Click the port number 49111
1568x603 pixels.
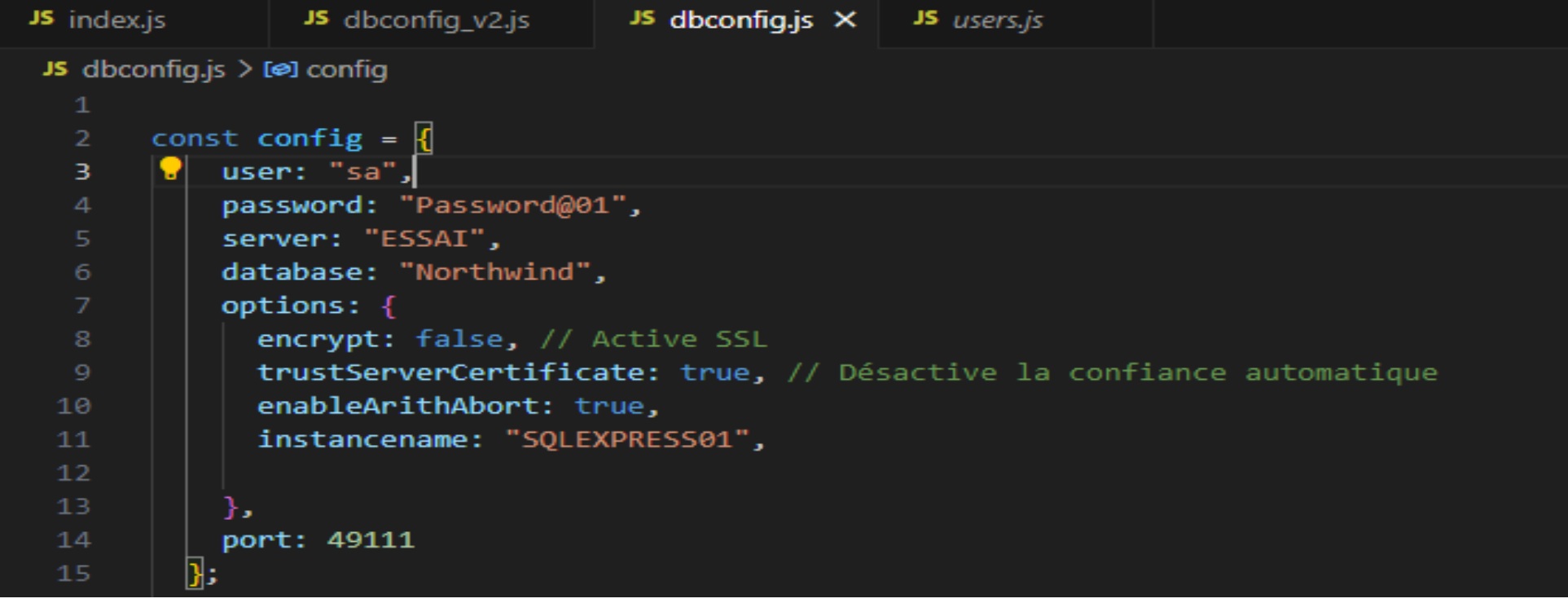[x=371, y=539]
